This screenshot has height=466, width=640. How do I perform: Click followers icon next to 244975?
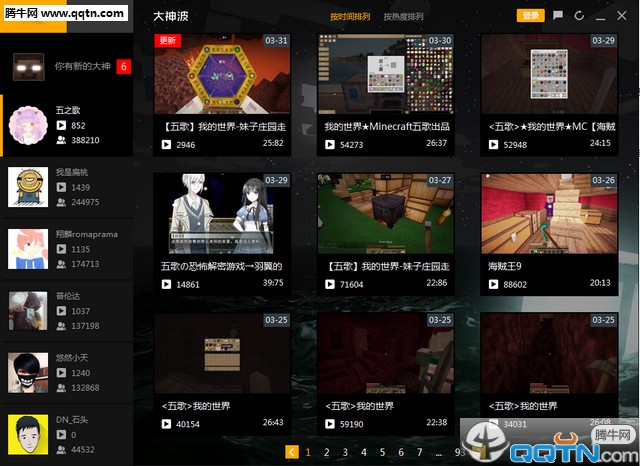point(61,202)
